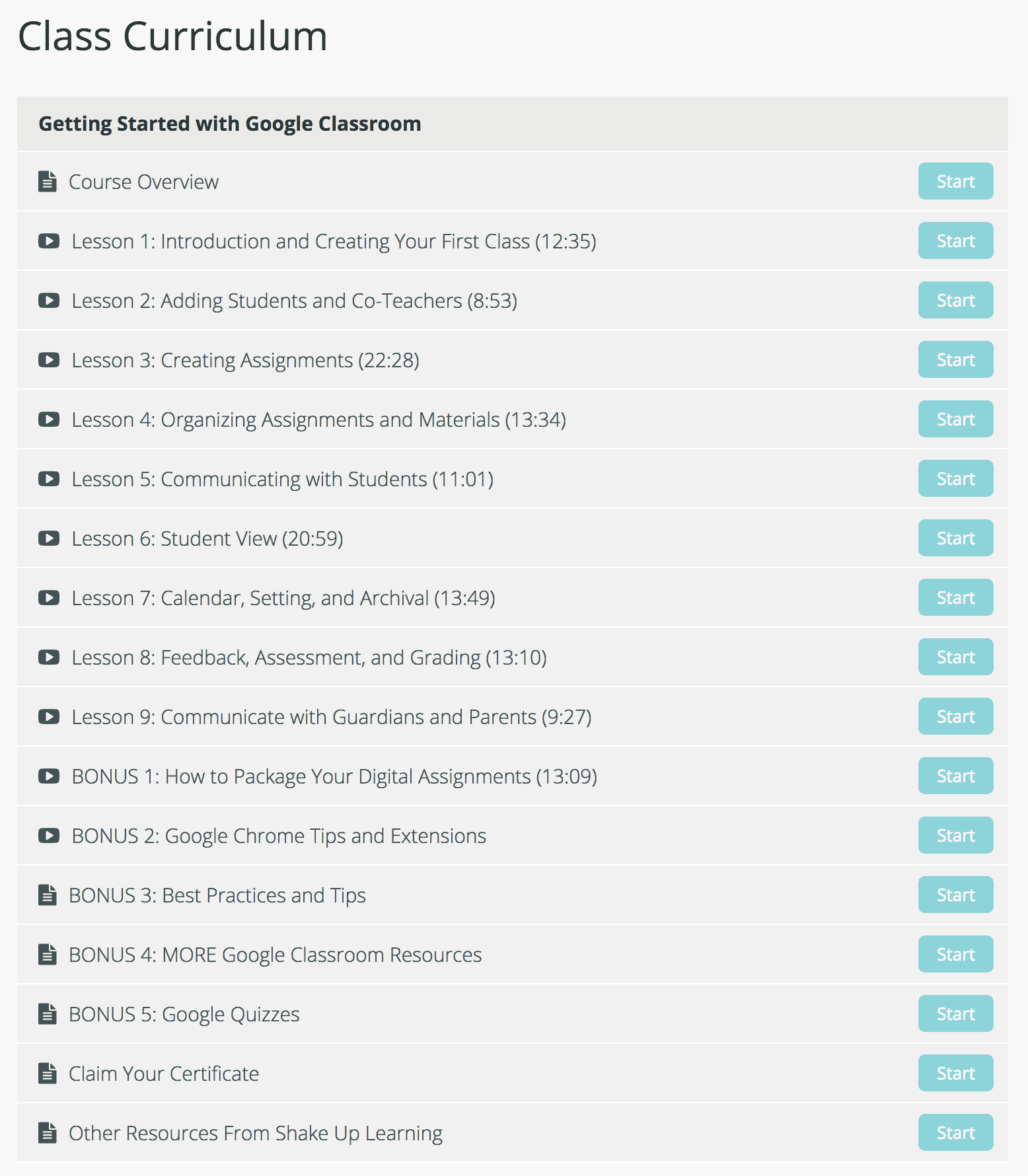1028x1176 pixels.
Task: Start Other Resources From Shake Up Learning
Action: tap(955, 1132)
